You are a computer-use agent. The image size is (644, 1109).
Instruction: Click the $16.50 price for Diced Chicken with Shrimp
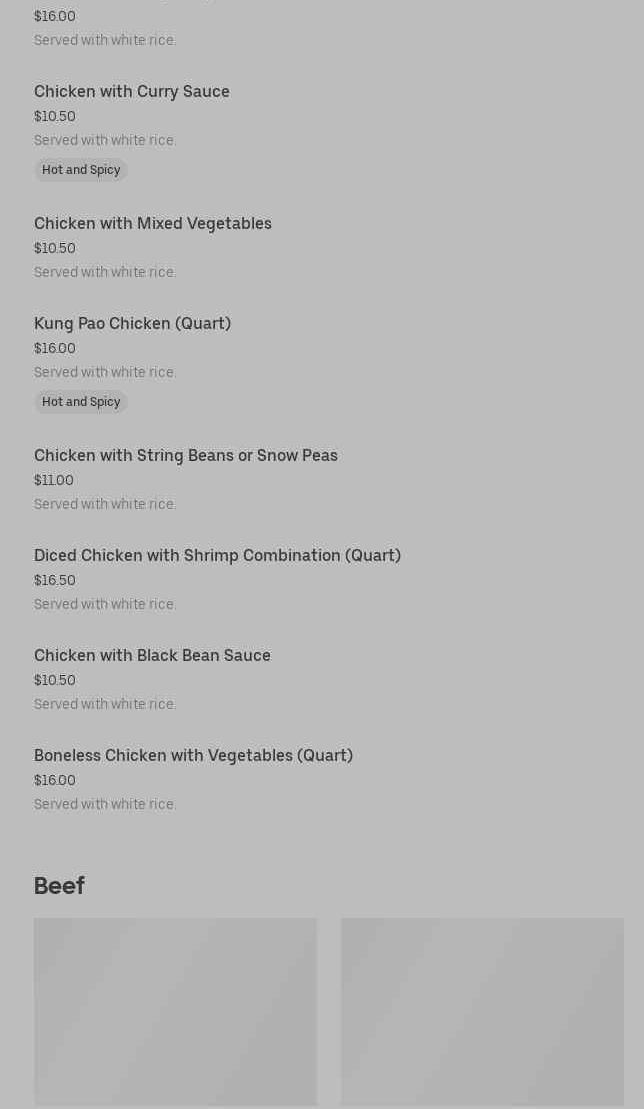pos(55,581)
